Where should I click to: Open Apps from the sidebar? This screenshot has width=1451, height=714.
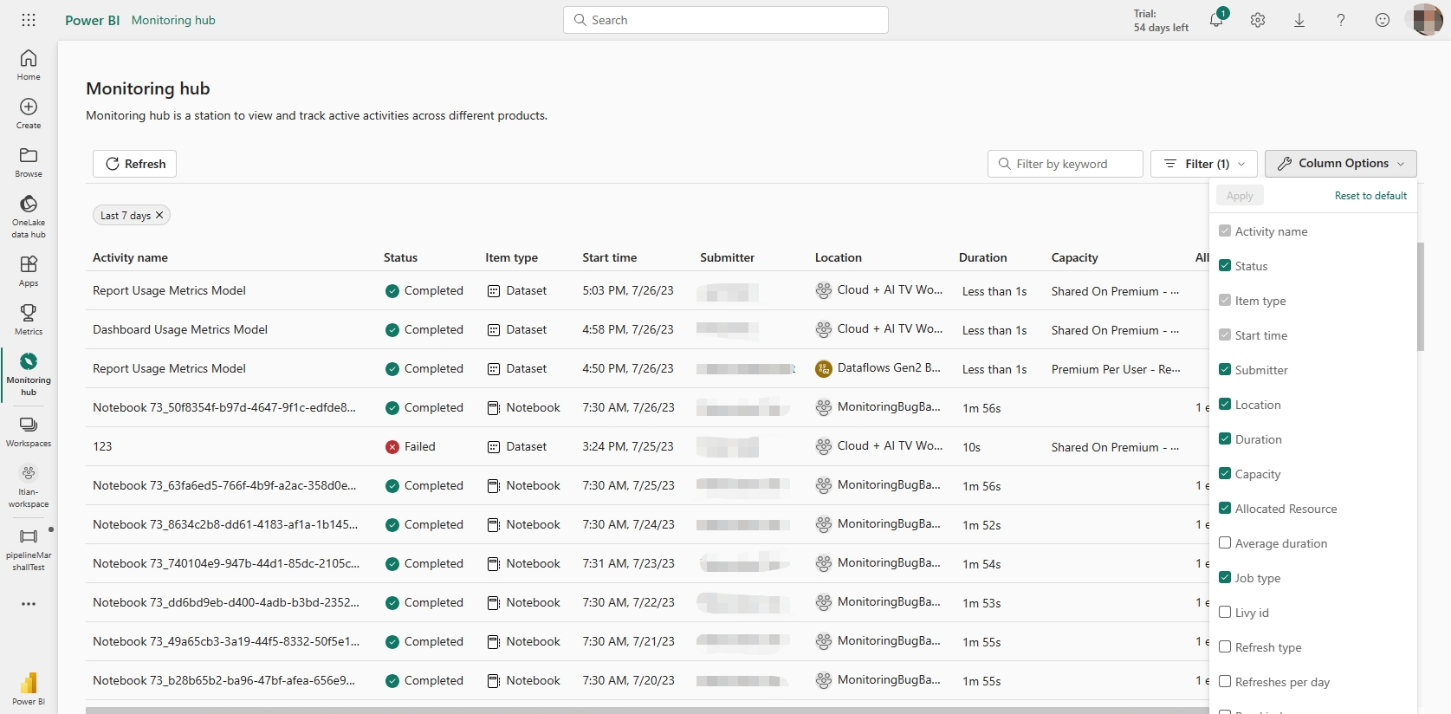click(x=28, y=271)
